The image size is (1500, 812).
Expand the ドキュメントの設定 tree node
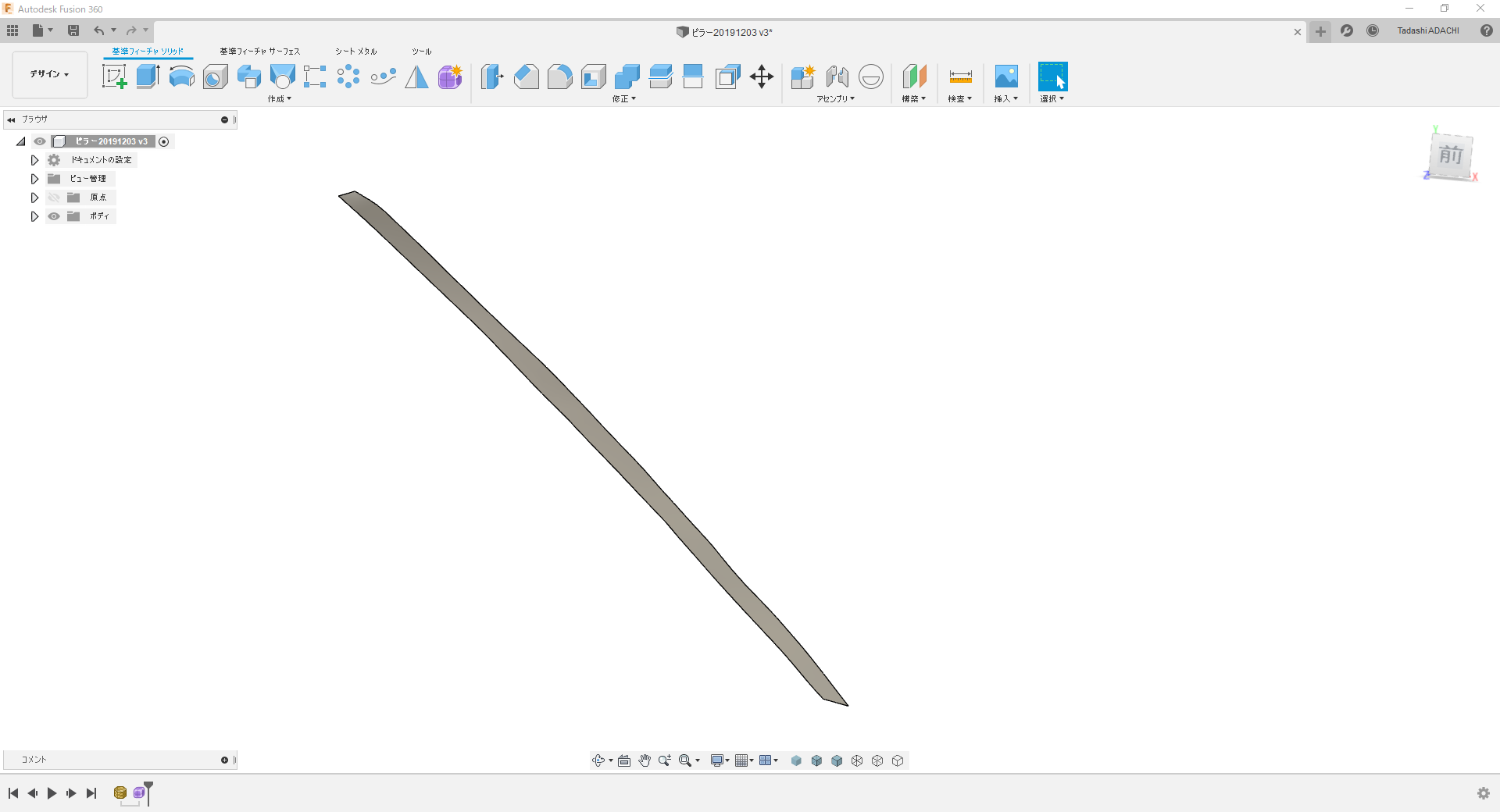(x=34, y=160)
